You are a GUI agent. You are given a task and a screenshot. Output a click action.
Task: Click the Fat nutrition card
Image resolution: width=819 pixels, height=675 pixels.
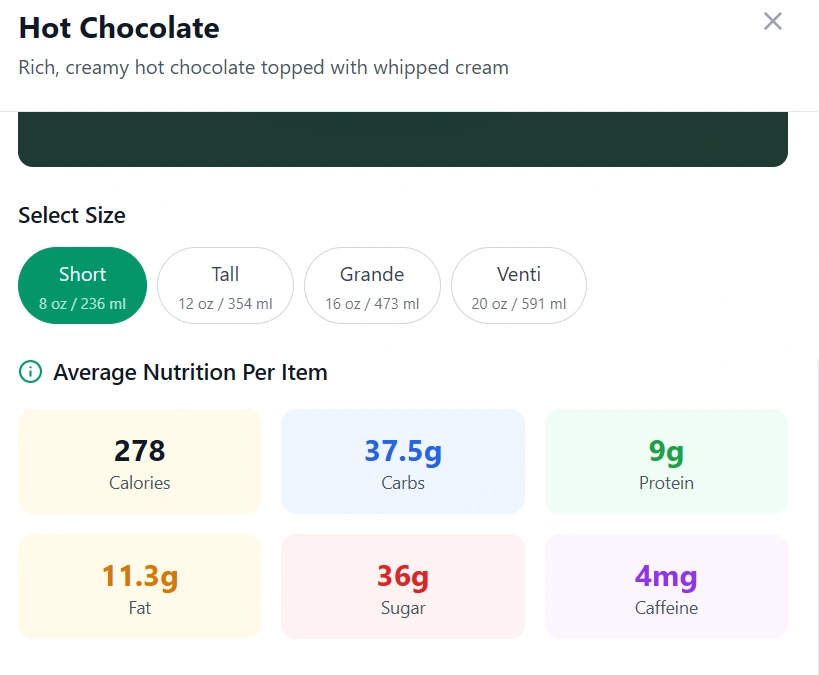tap(139, 586)
